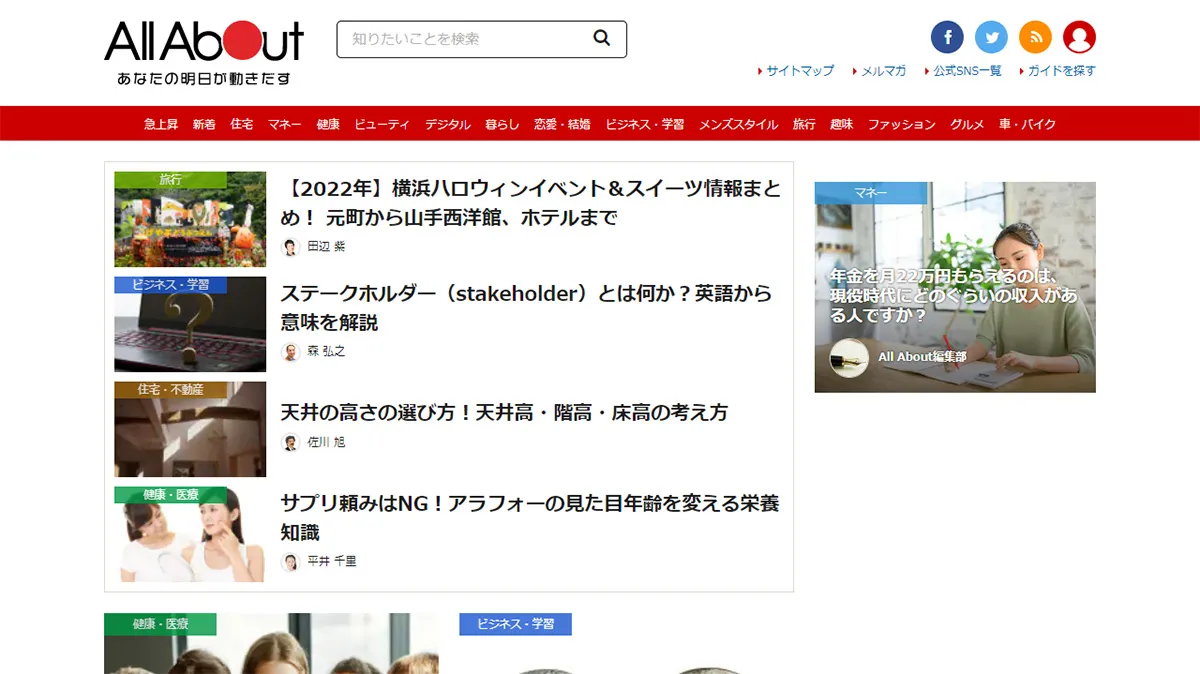The image size is (1200, 674).
Task: Click the orange RSS feed icon
Action: 1035,38
